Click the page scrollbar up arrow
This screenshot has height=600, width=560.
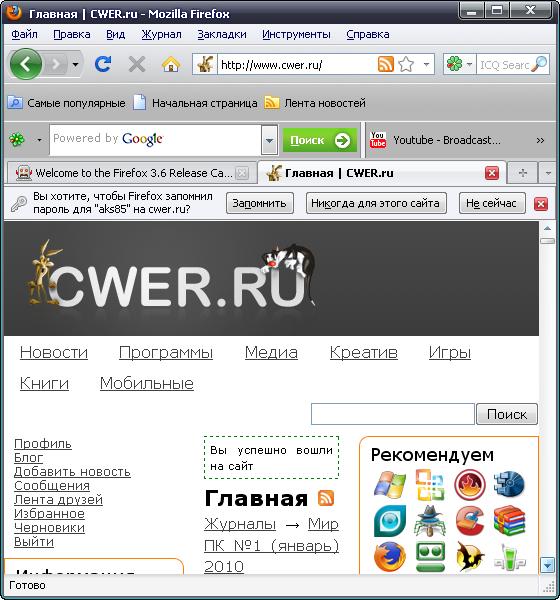[547, 228]
